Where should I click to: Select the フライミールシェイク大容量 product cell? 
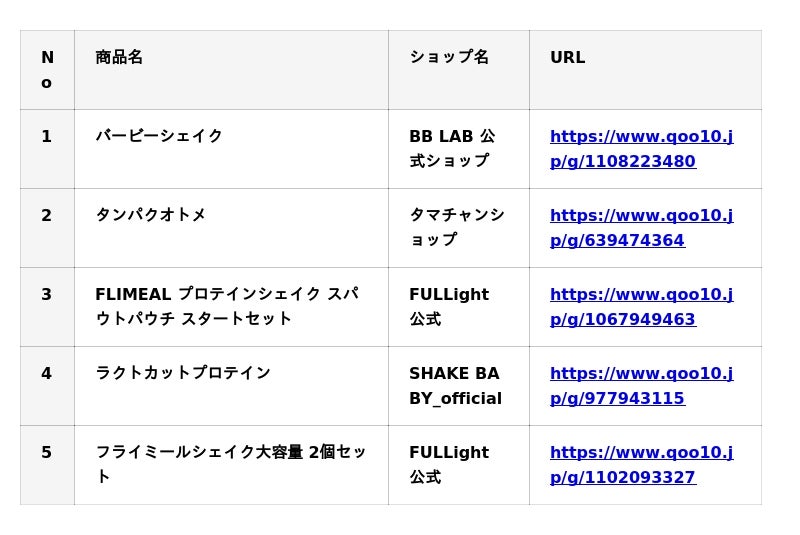pyautogui.click(x=230, y=464)
